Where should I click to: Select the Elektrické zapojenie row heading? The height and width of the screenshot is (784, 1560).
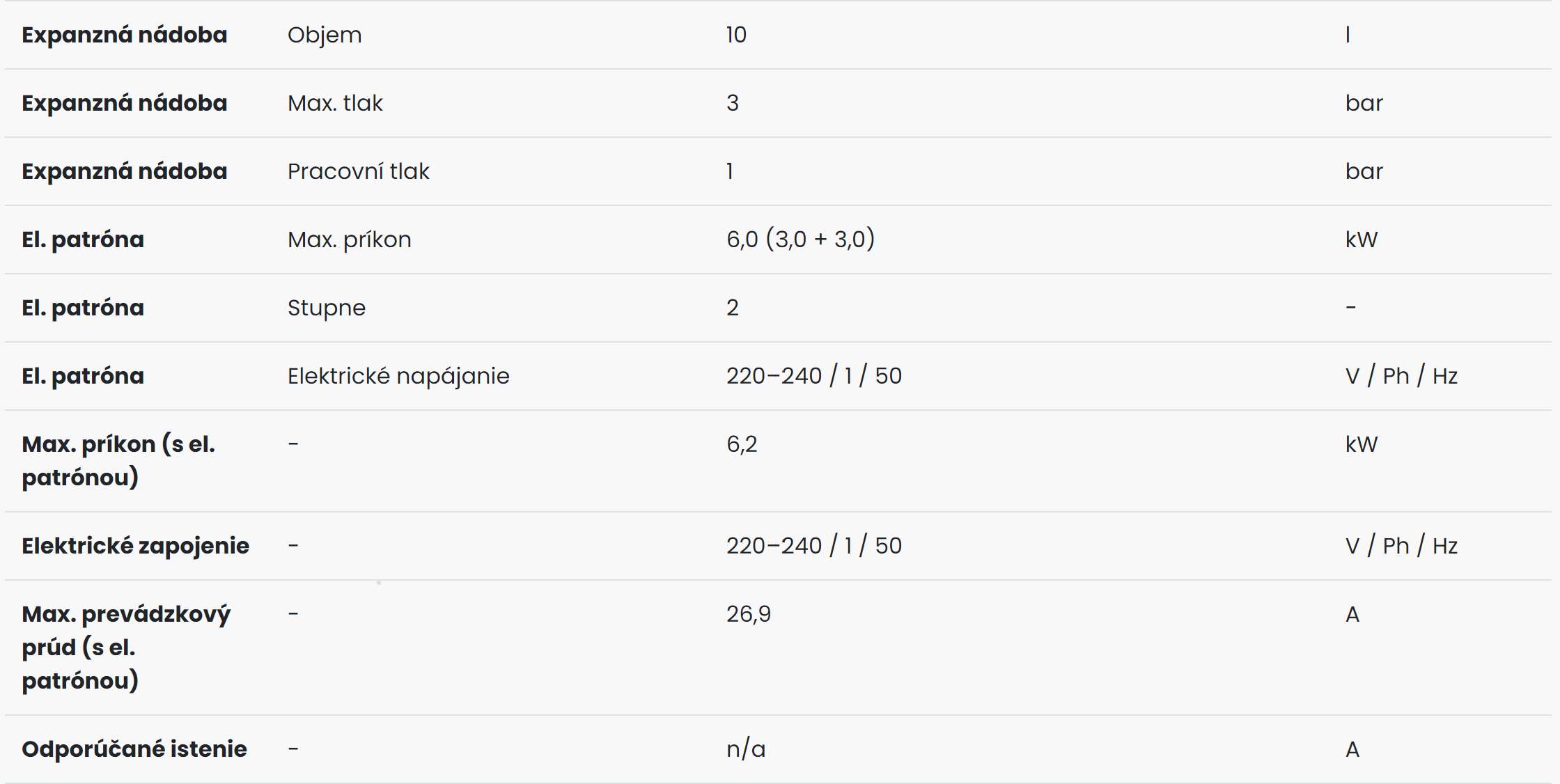coord(135,546)
